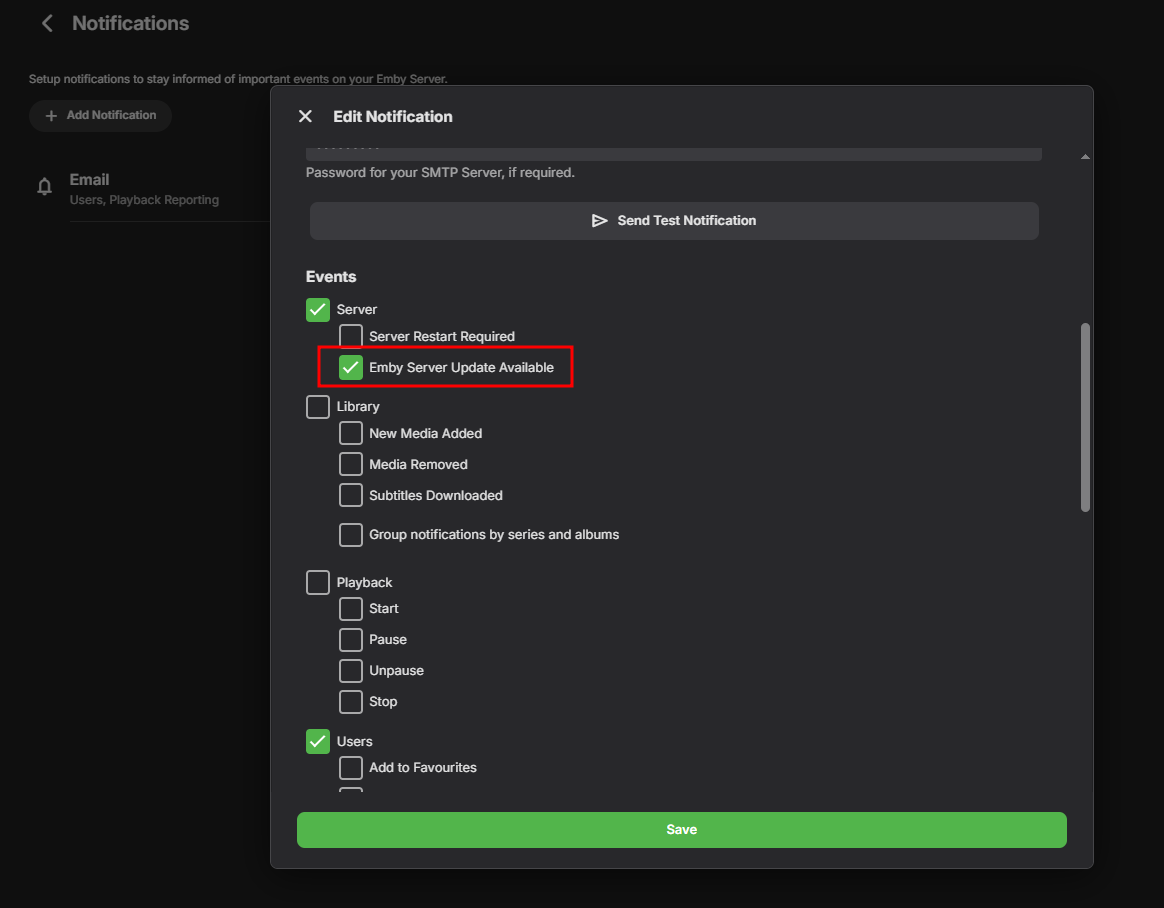Screen dimensions: 1164x908
Task: Click the bell icon next to Email
Action: tap(44, 188)
